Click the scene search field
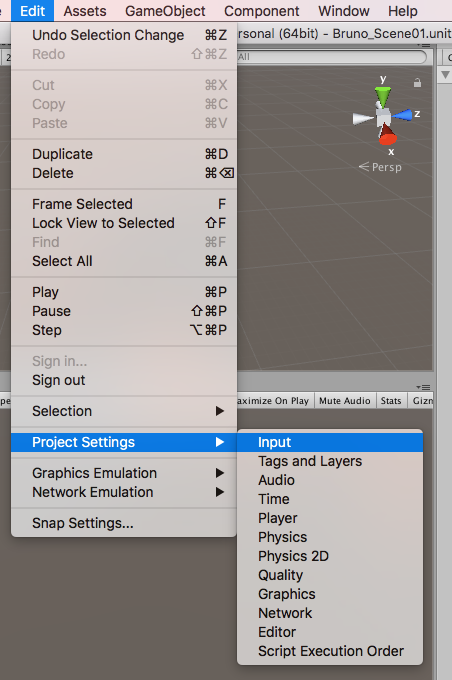 pos(332,57)
